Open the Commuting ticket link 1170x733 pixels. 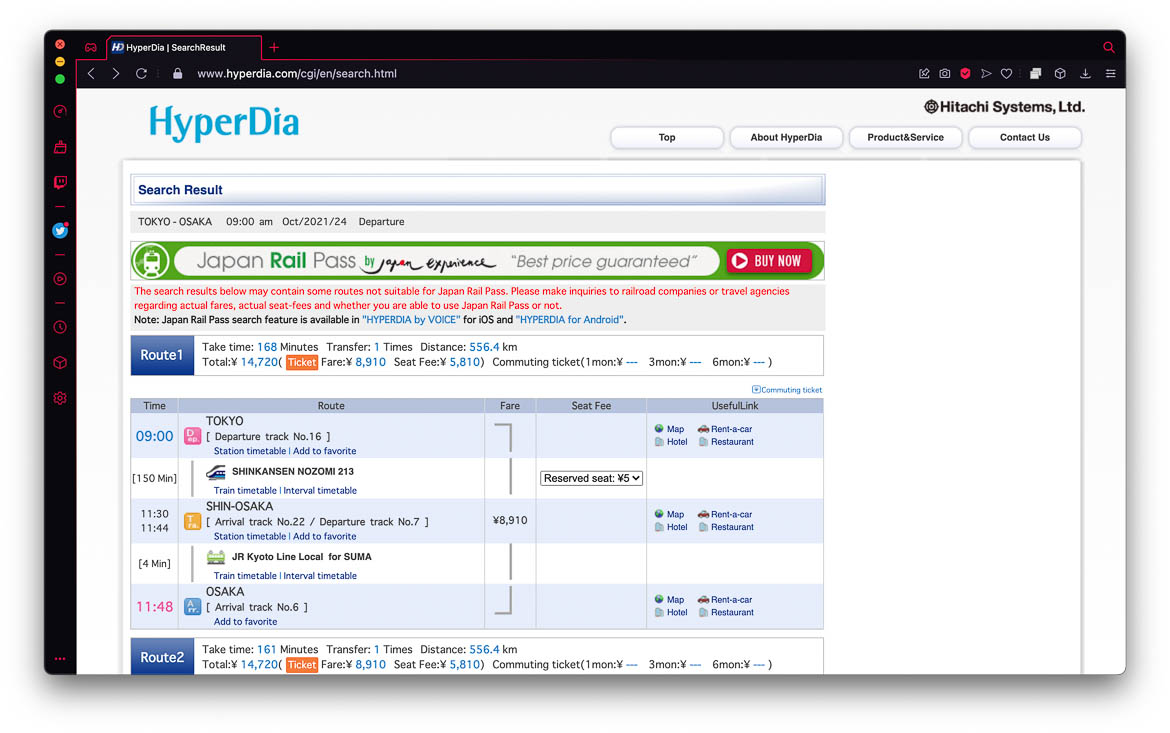coord(787,390)
